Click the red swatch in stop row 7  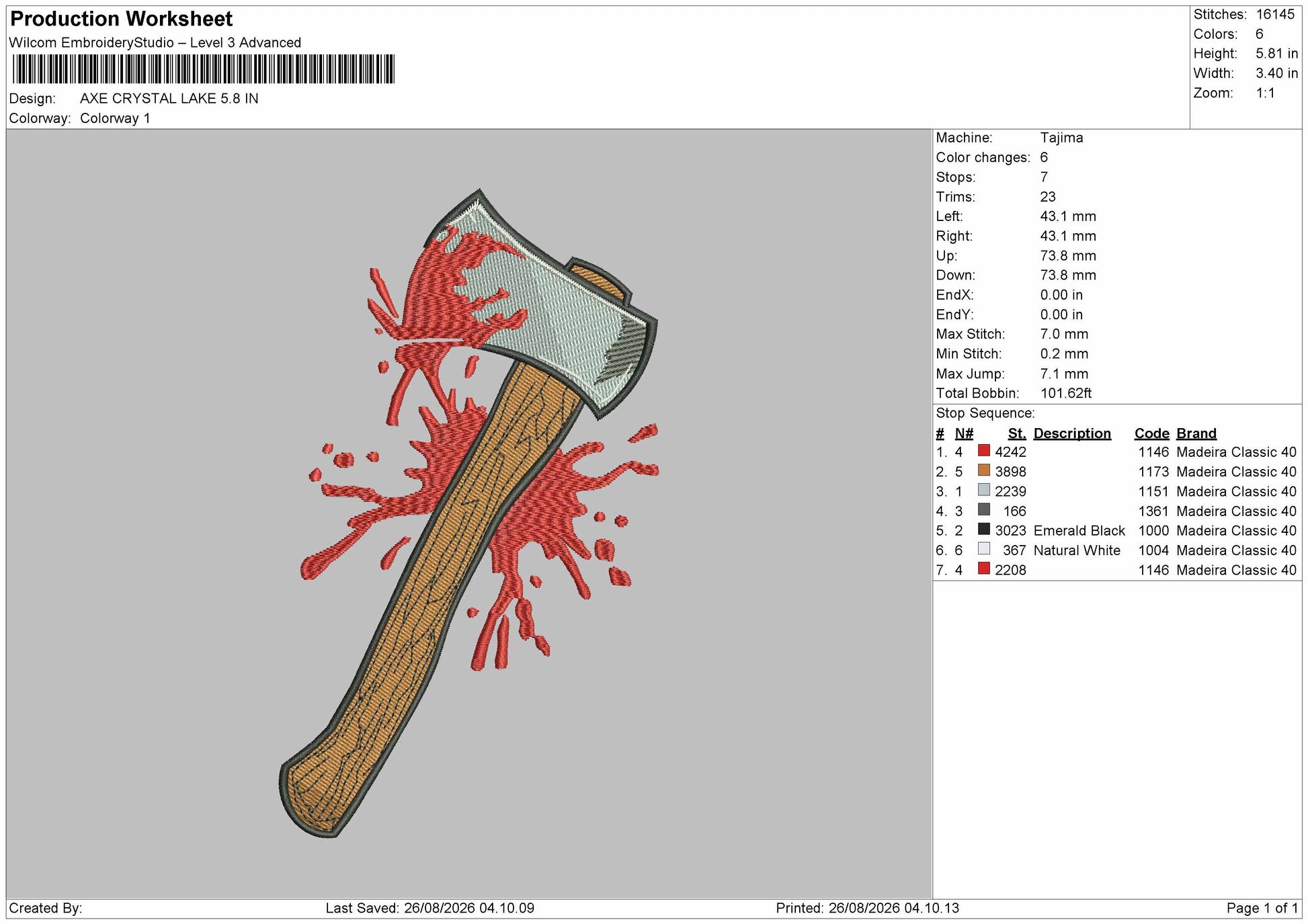point(984,568)
